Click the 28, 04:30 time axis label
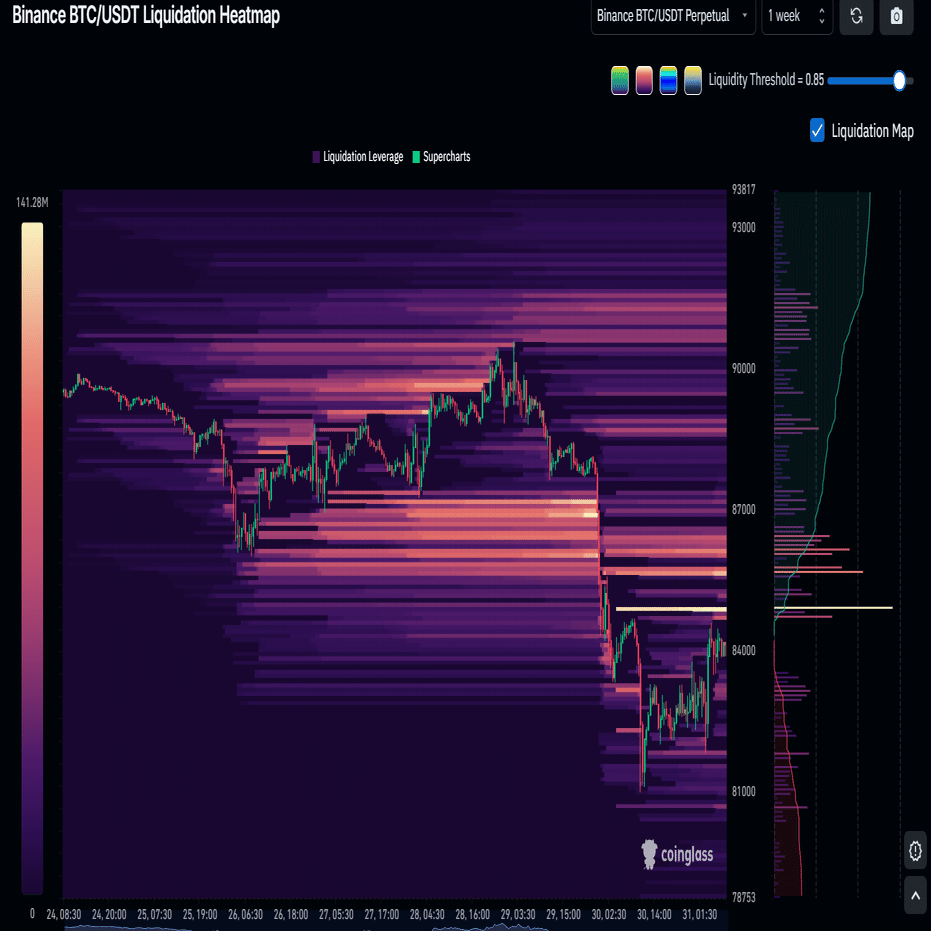931x931 pixels. (427, 914)
